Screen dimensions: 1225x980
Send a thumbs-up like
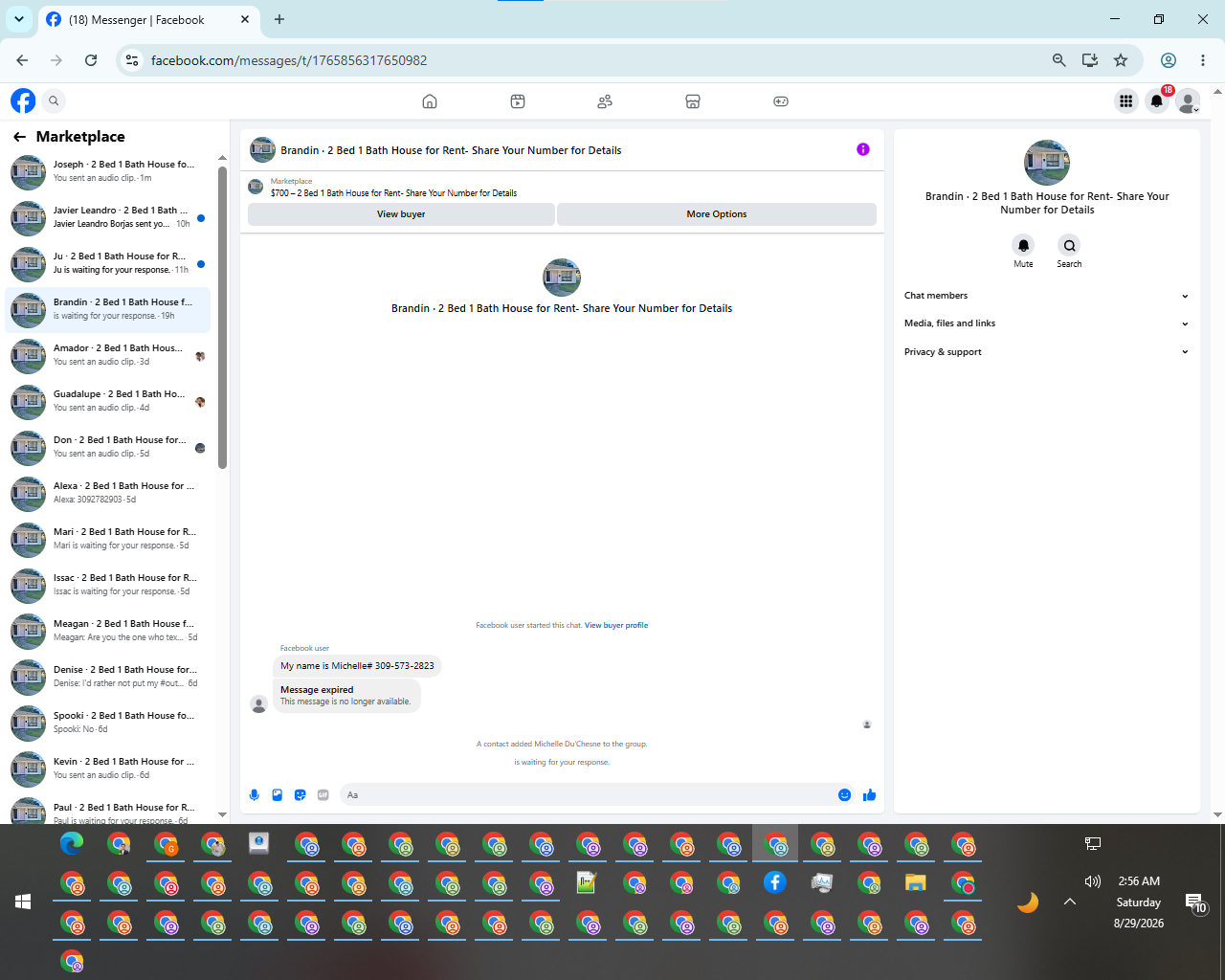click(x=869, y=795)
